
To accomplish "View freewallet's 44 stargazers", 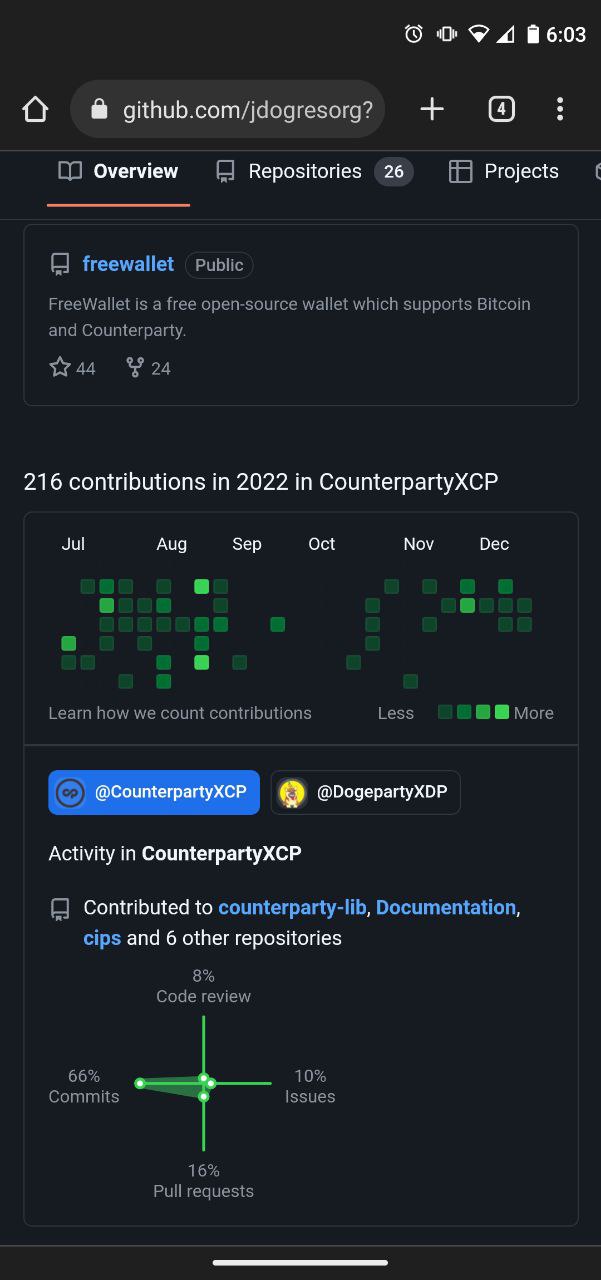I will click(x=72, y=368).
